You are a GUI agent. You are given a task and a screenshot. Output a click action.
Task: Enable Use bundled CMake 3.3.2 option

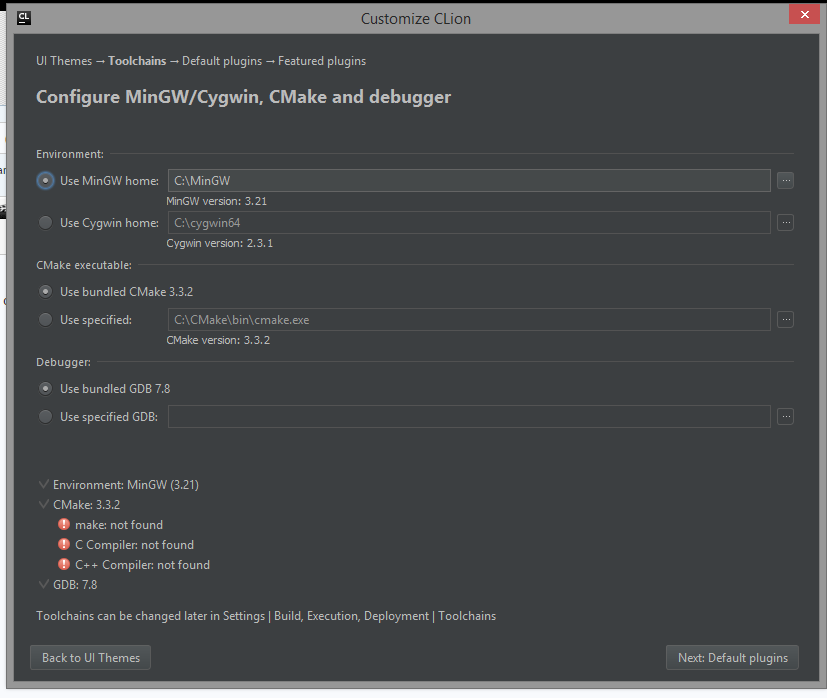pos(45,292)
